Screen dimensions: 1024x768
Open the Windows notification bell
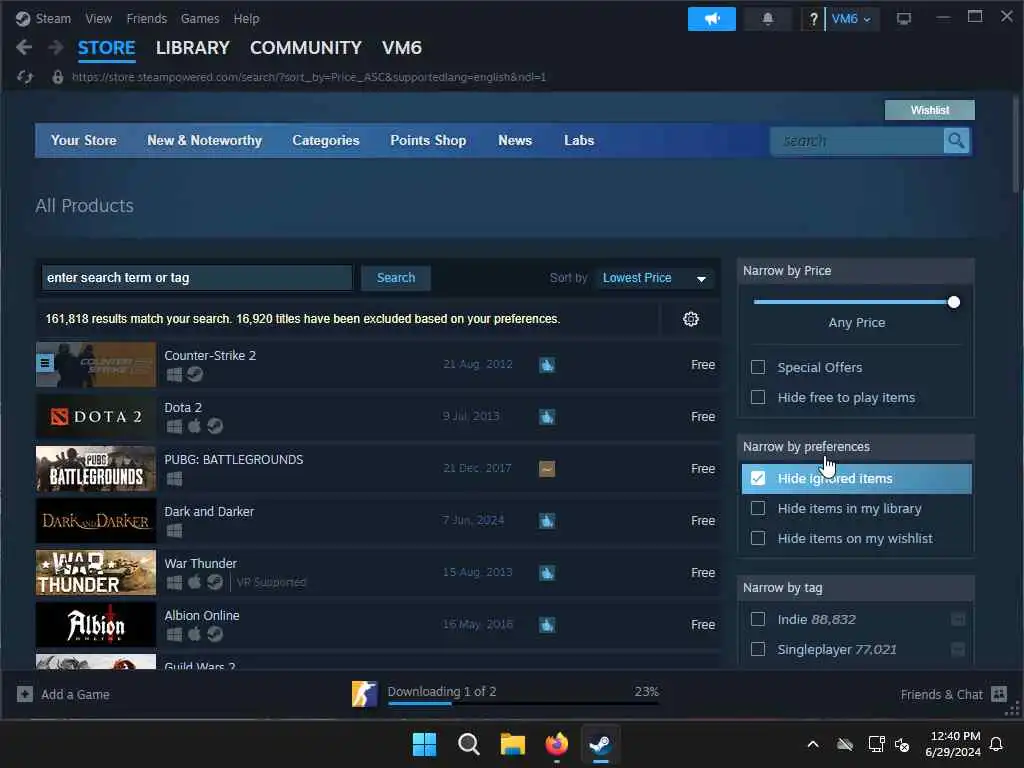996,744
